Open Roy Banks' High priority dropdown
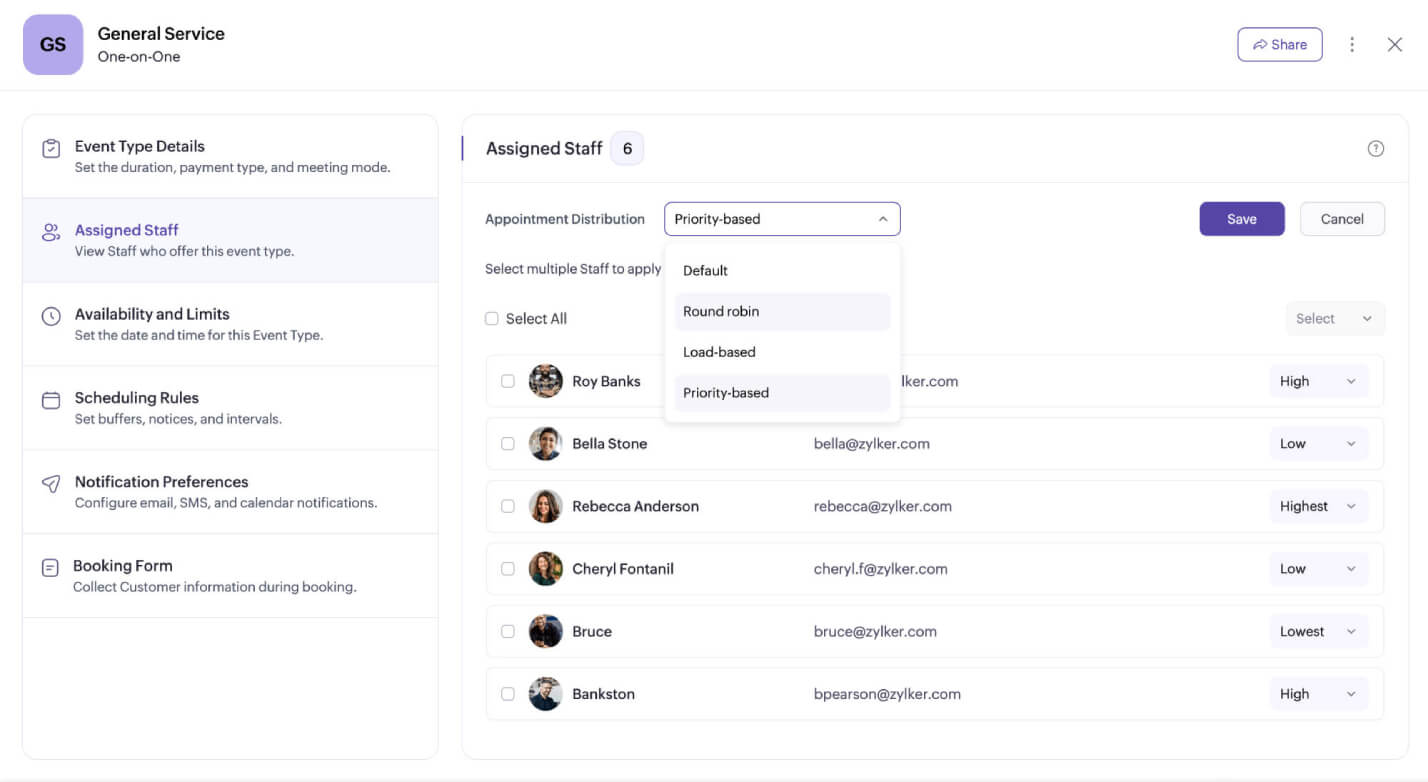The width and height of the screenshot is (1428, 782). pos(1318,381)
